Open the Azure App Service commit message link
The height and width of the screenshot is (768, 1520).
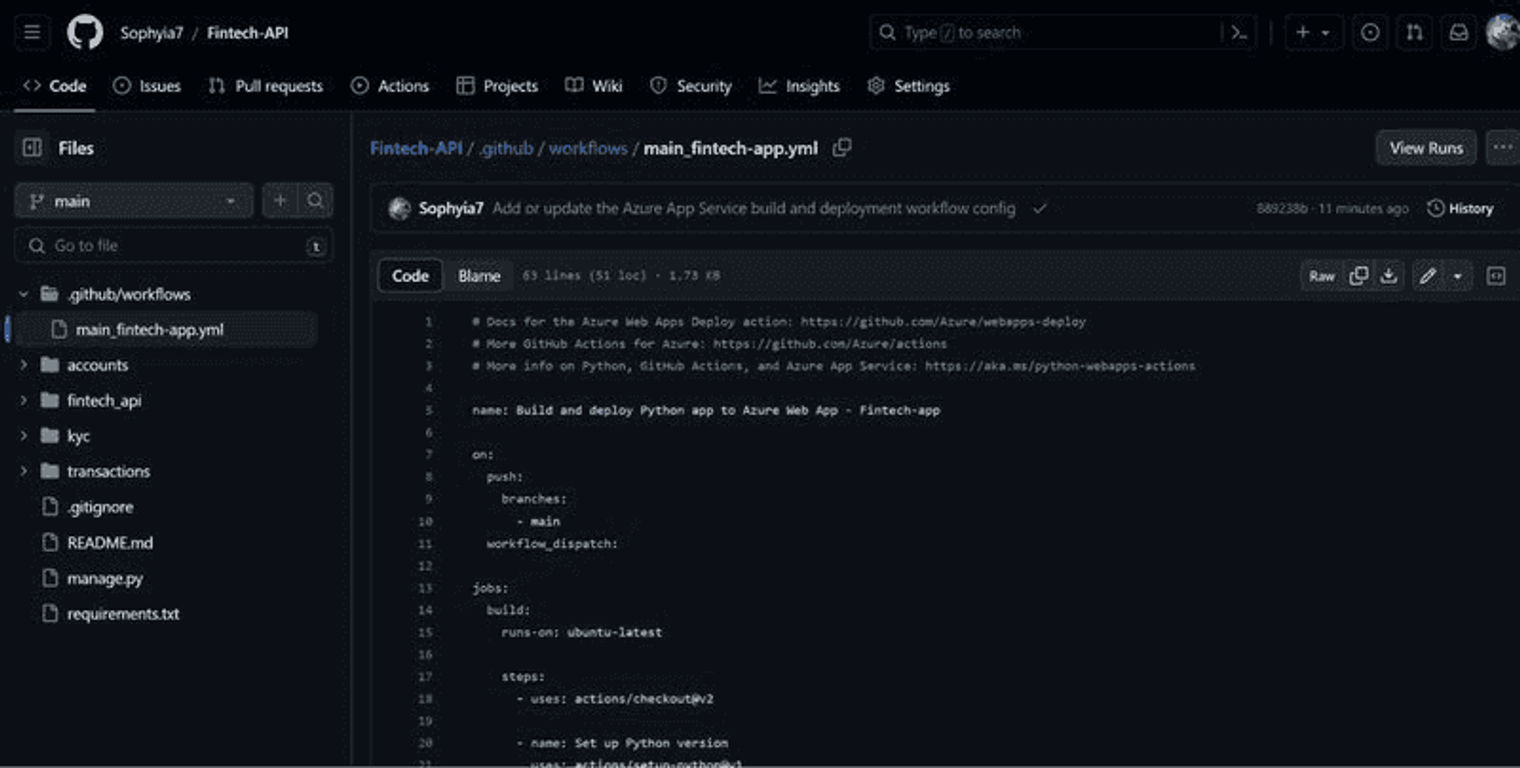tap(754, 209)
